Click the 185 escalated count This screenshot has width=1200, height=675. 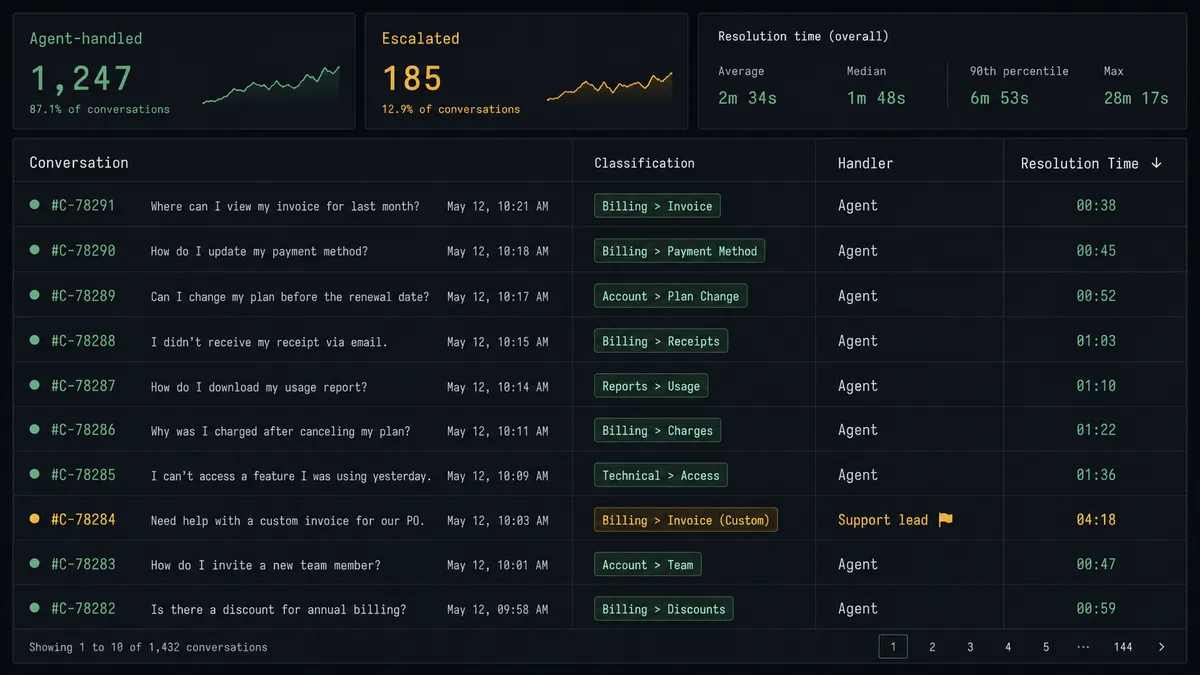412,78
